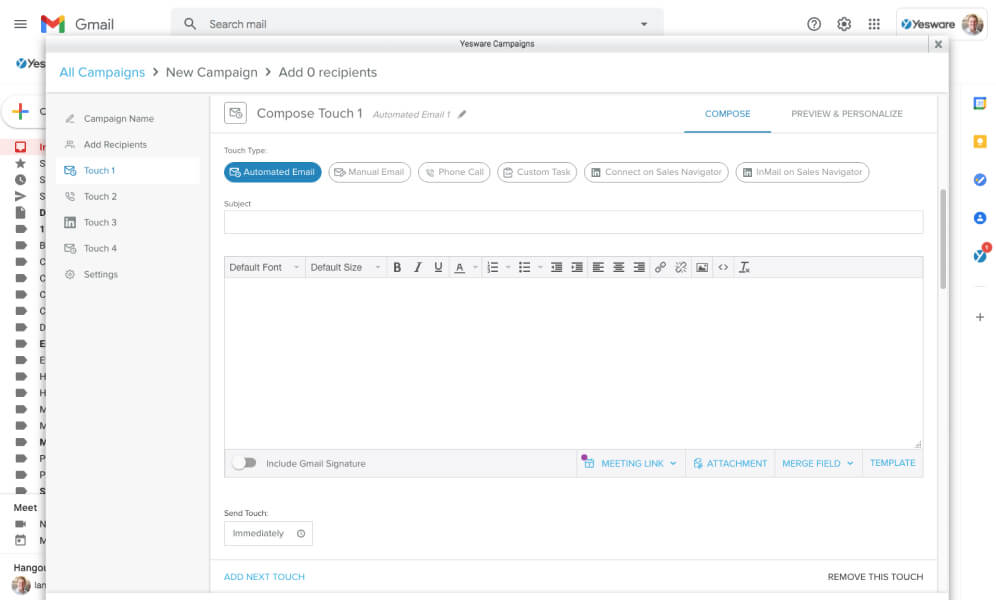Viewport: 996px width, 601px height.
Task: Apply italic formatting in the editor
Action: (x=417, y=267)
